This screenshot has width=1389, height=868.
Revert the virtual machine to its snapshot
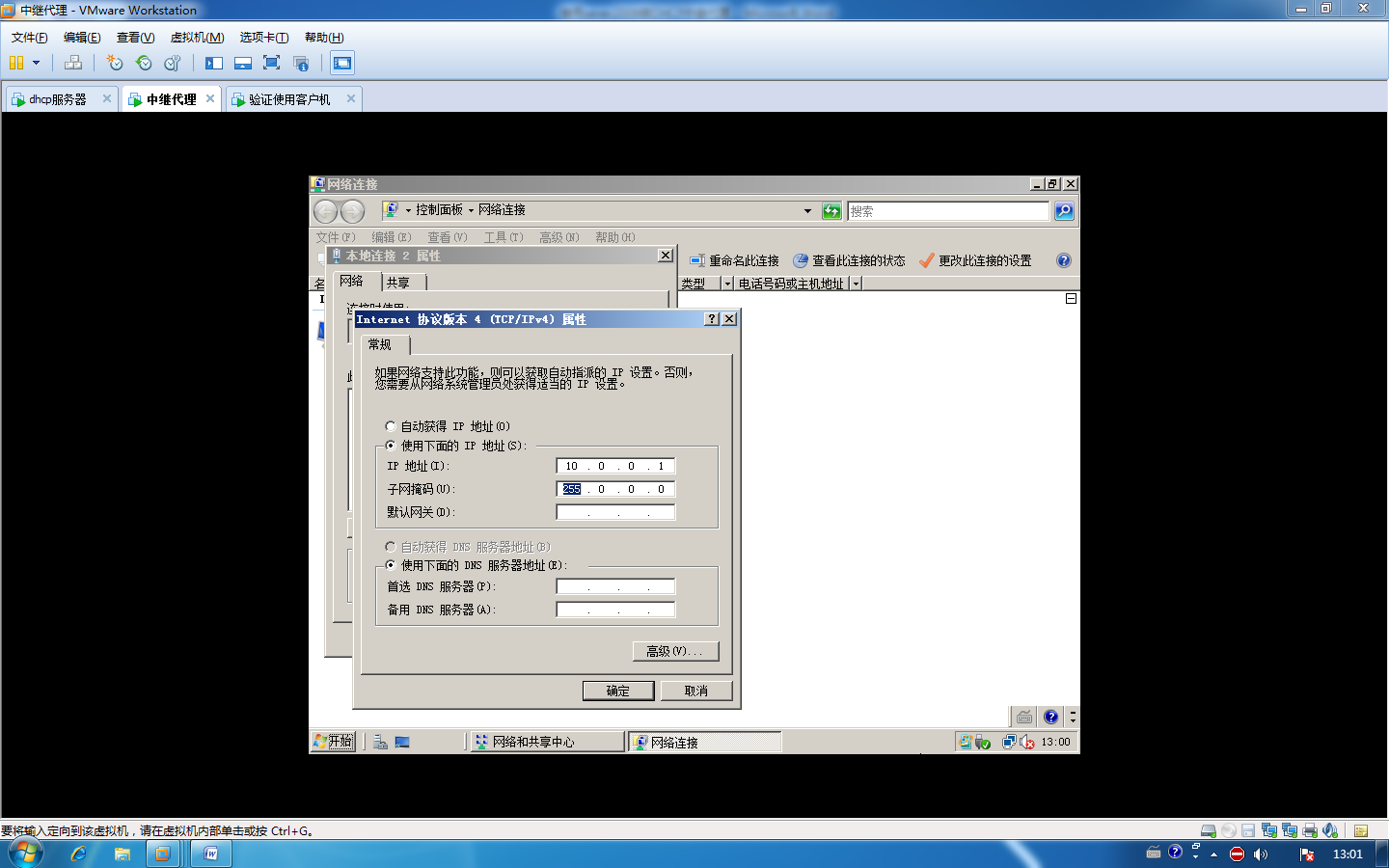tap(144, 63)
